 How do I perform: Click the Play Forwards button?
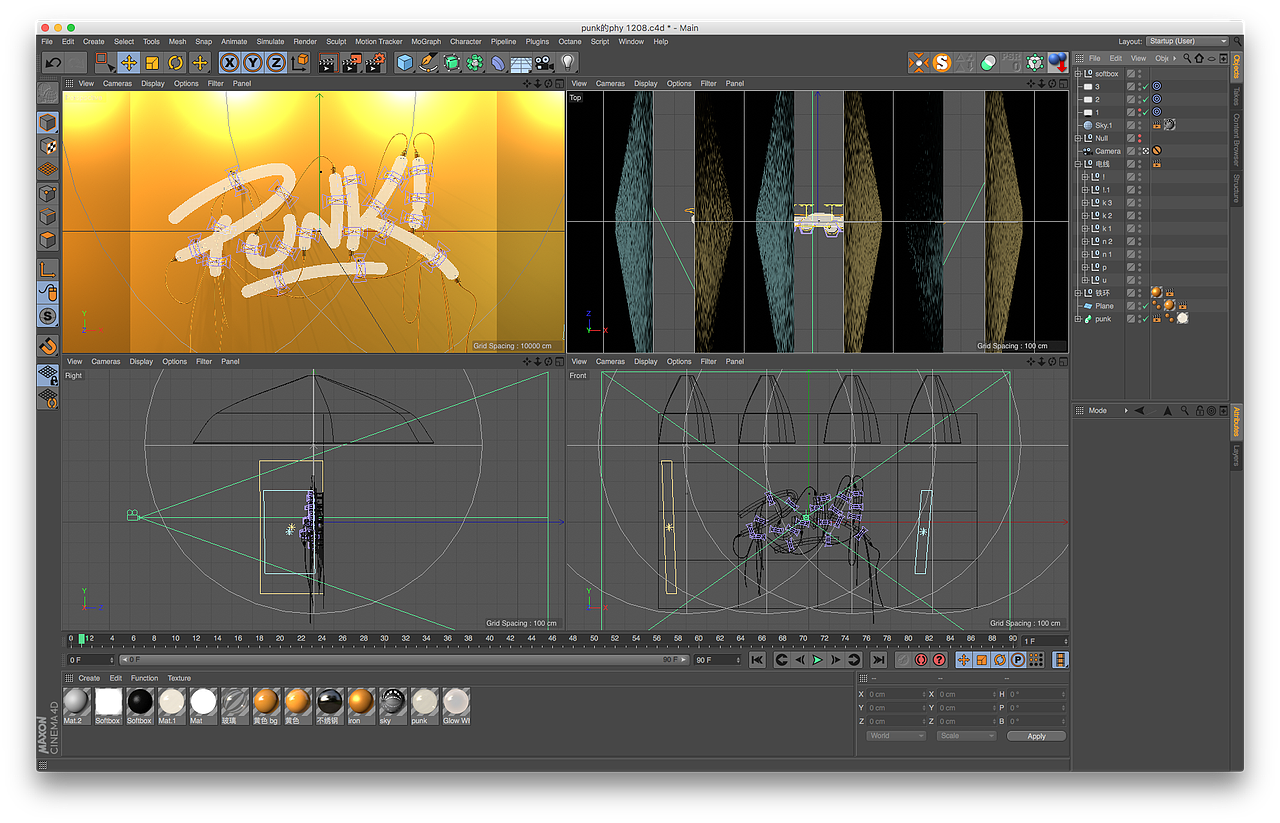[818, 660]
